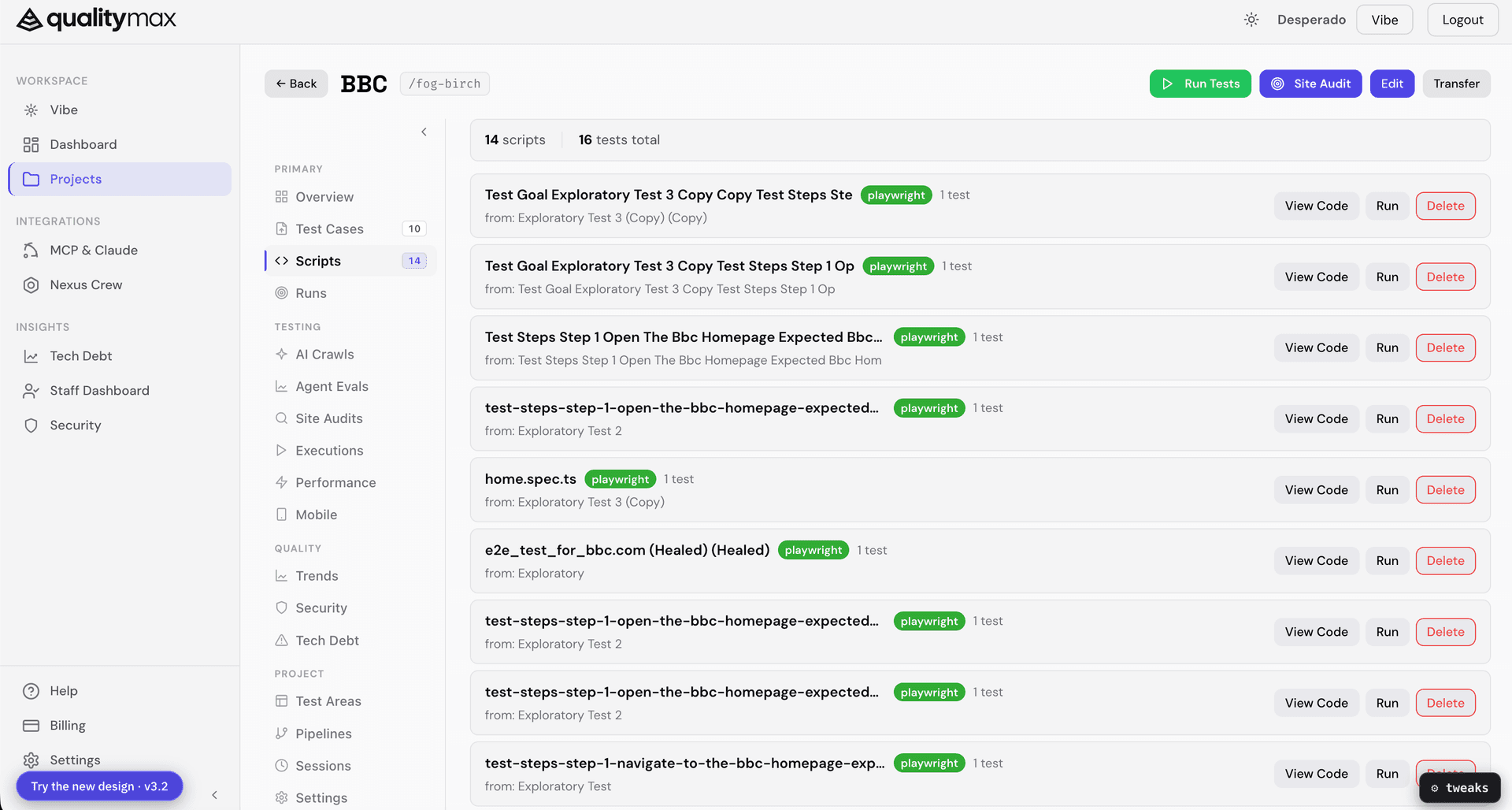
Task: Click playwright tag on e2e_test_for_bbc.com row
Action: [813, 550]
